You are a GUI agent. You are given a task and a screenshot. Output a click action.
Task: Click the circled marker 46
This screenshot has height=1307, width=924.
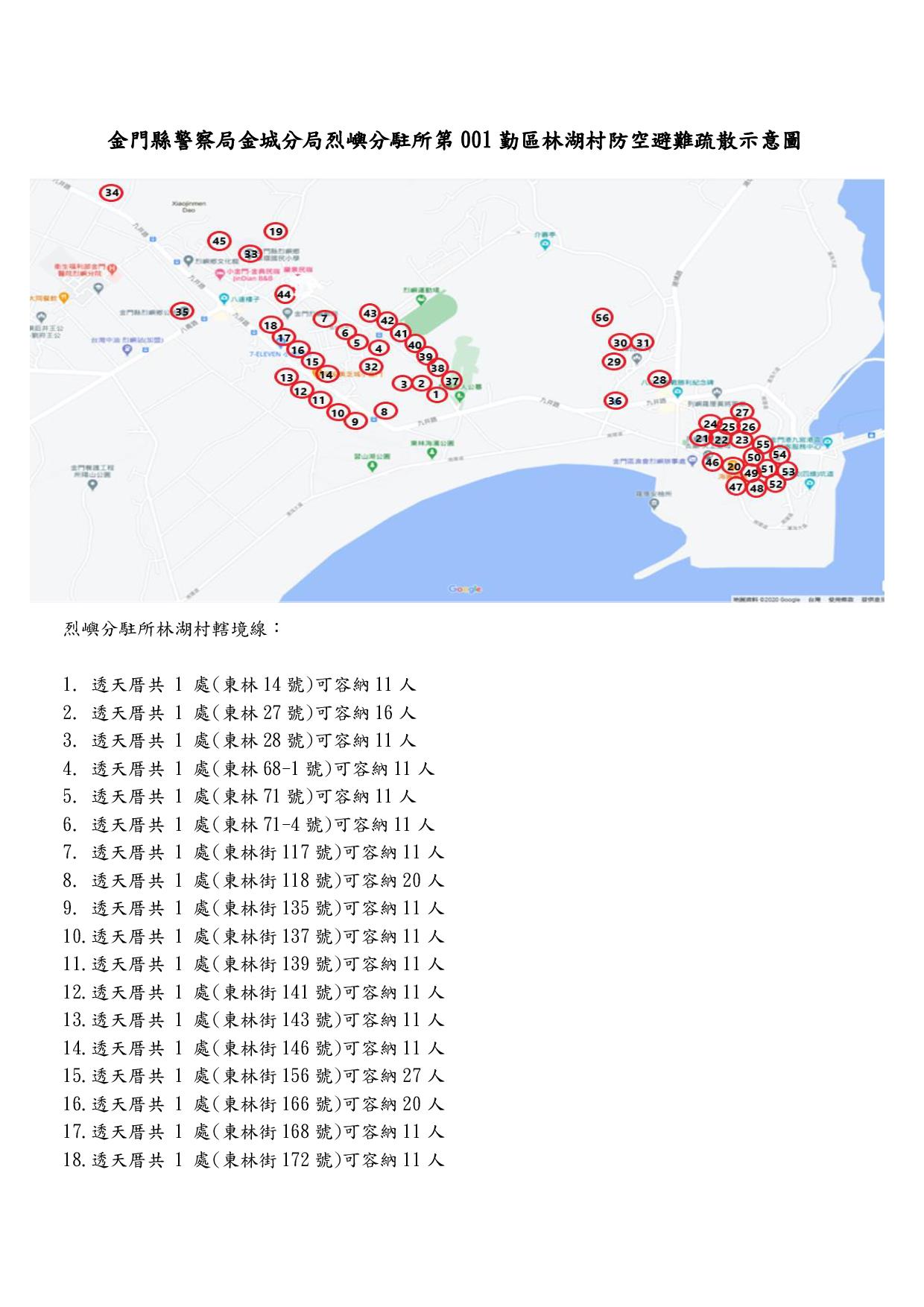[x=712, y=462]
